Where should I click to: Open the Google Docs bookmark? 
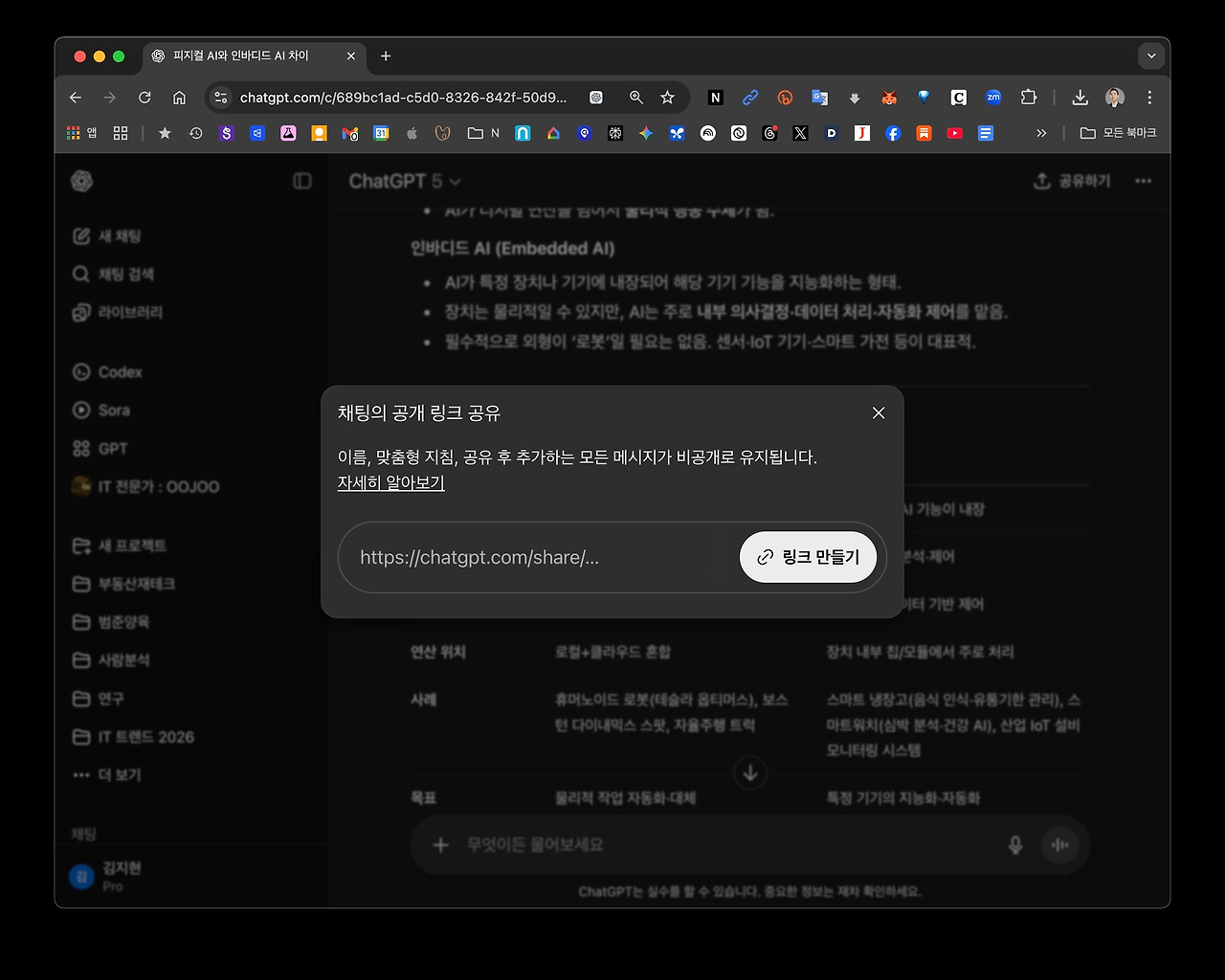pos(986,133)
